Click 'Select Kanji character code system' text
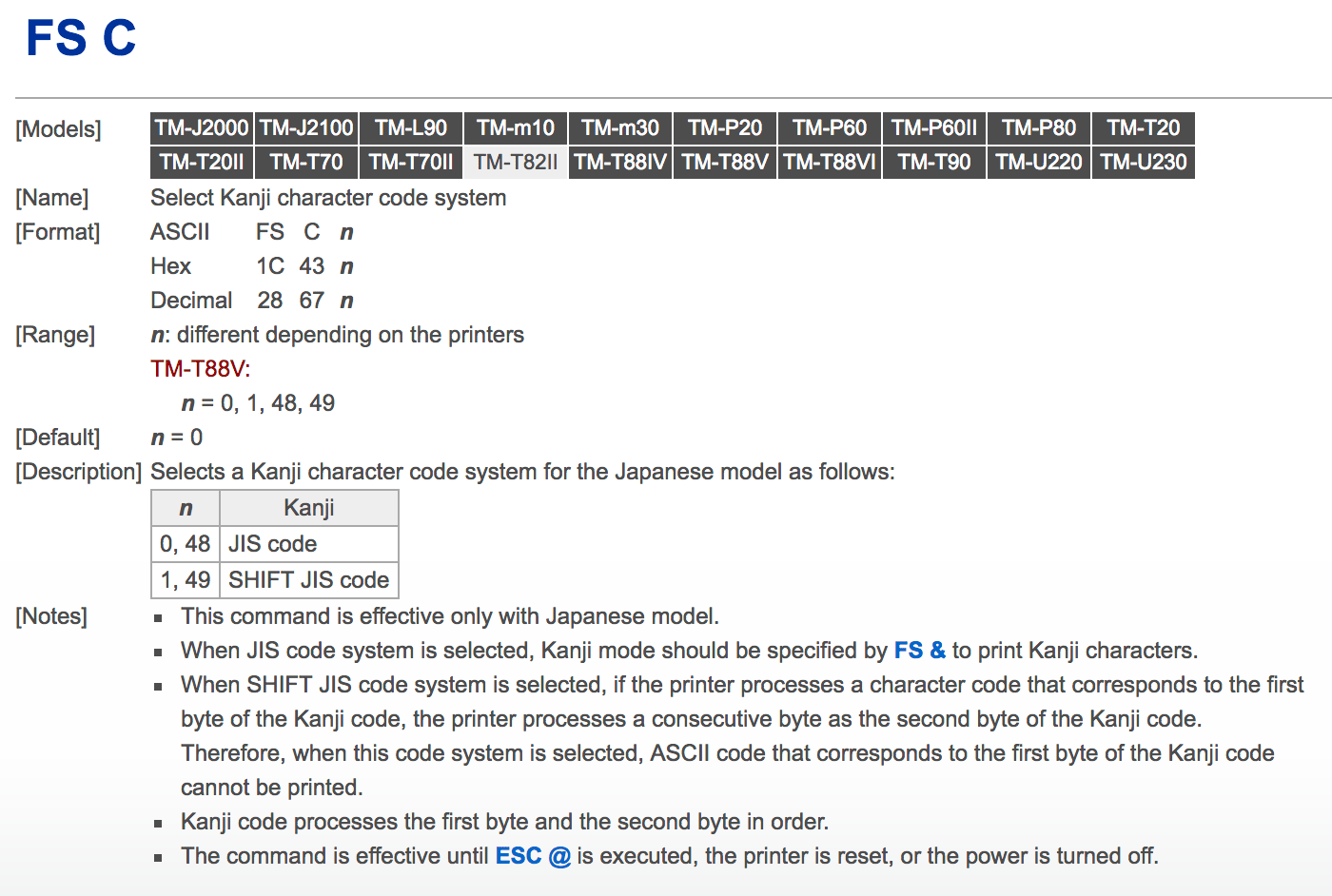The image size is (1332, 896). (328, 198)
